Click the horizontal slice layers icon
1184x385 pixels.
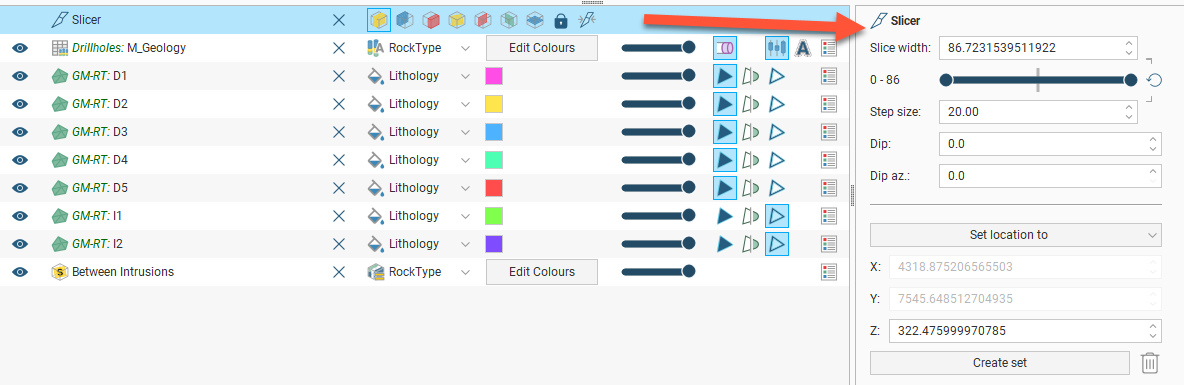coord(535,20)
